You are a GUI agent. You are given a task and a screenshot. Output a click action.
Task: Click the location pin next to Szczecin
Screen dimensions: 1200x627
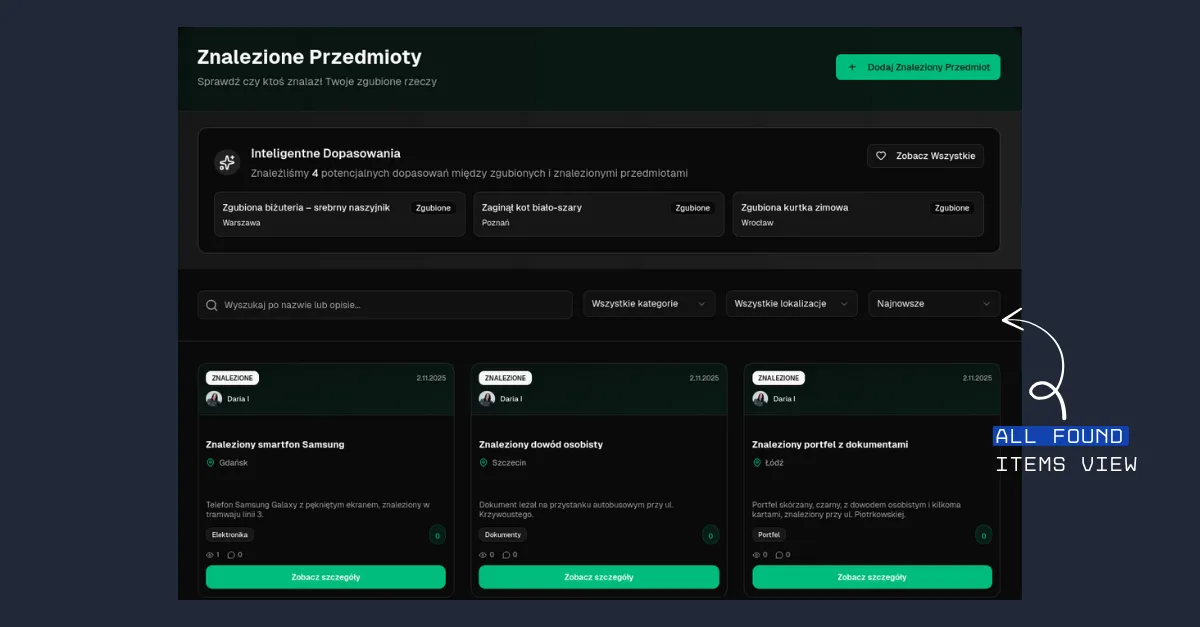point(484,463)
